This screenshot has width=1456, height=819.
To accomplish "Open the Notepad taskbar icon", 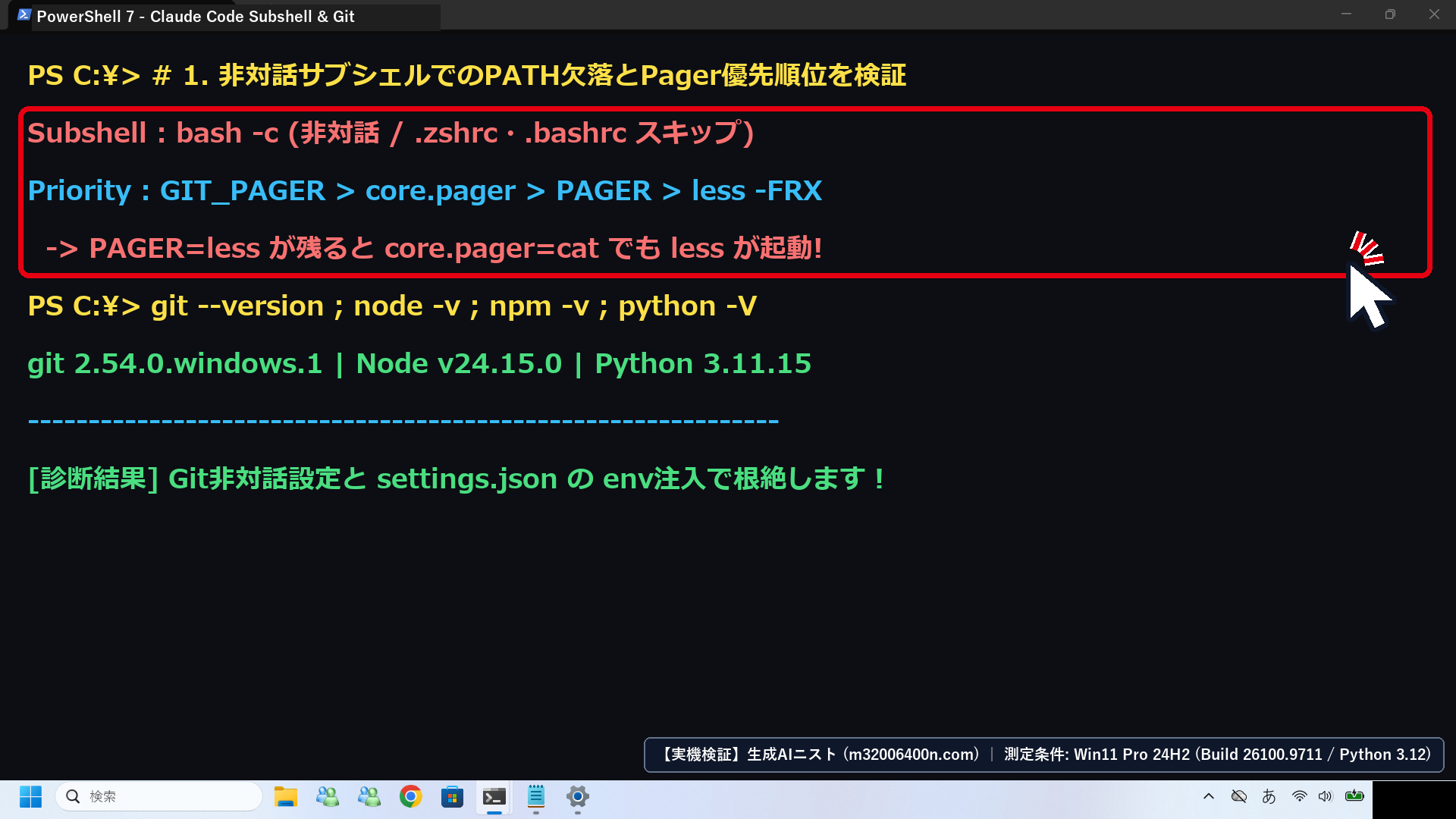I will pyautogui.click(x=536, y=796).
